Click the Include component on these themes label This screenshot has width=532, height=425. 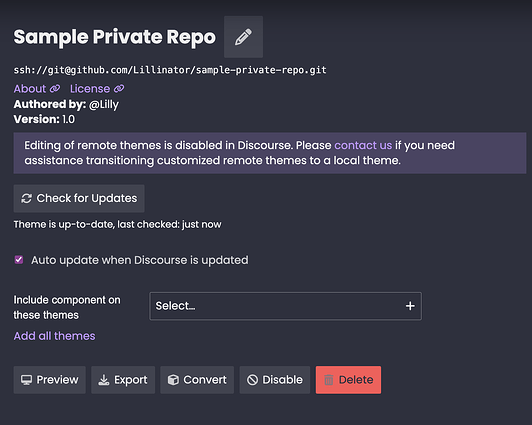pos(67,307)
